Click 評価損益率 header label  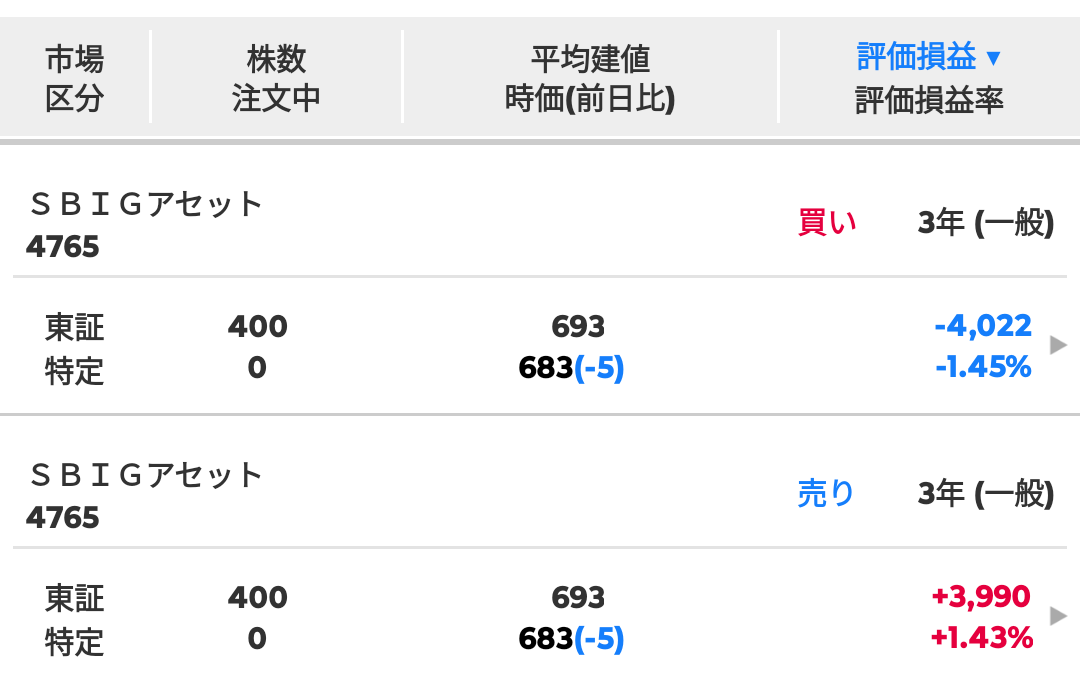929,101
